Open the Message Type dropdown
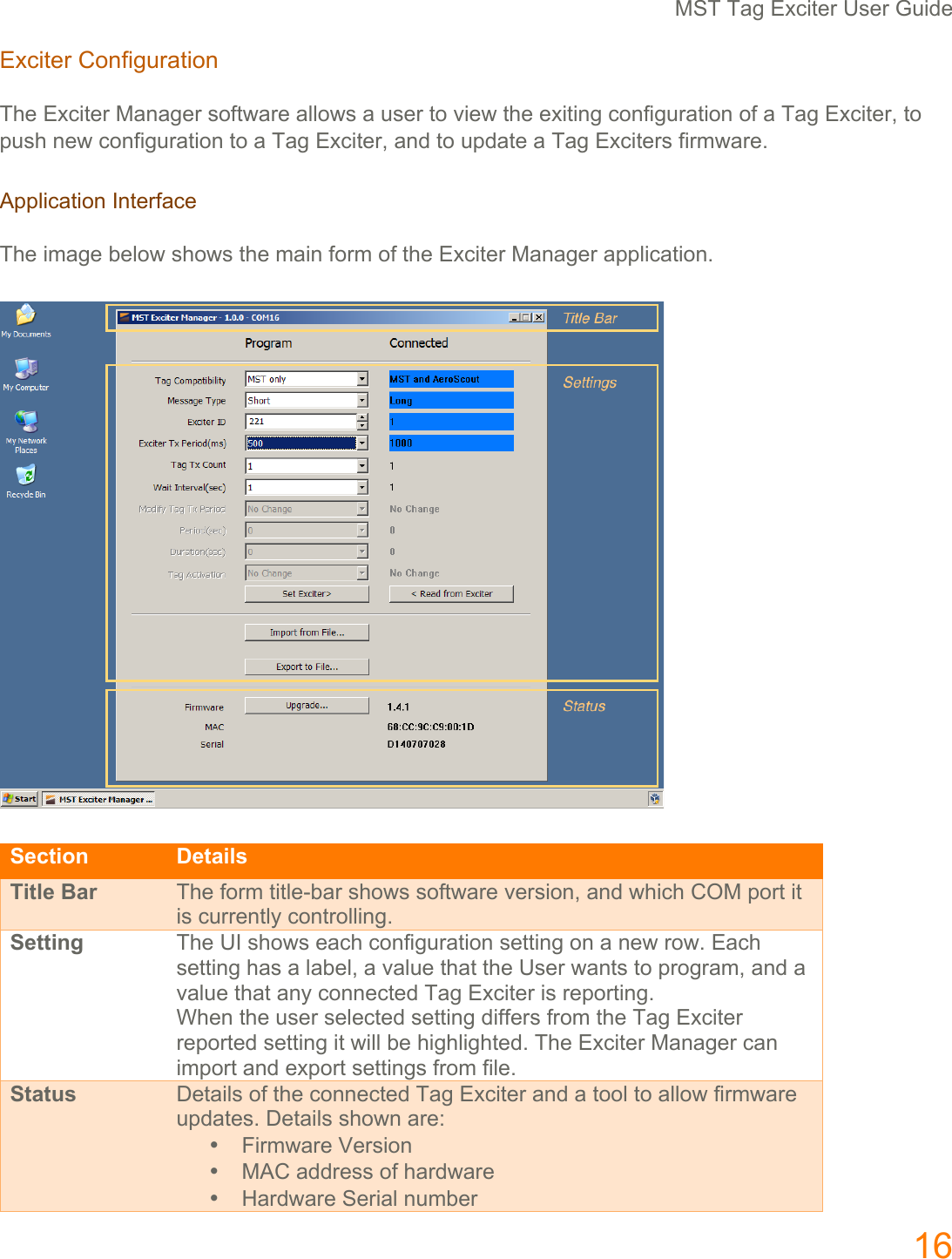 tap(362, 400)
